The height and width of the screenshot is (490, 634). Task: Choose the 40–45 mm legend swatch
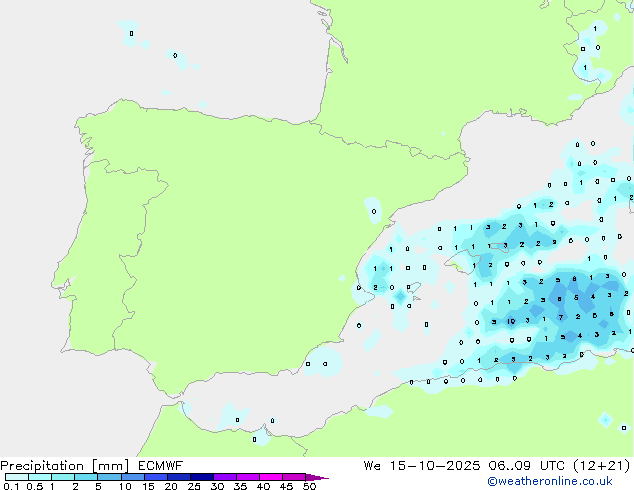[x=271, y=477]
